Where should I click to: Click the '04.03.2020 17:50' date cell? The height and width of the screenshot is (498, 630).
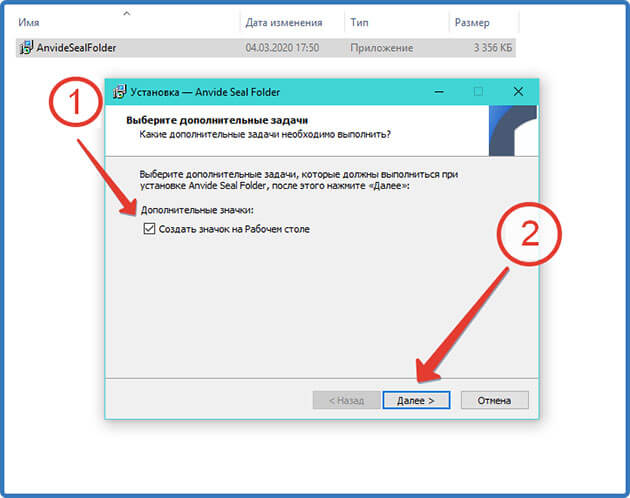click(282, 48)
